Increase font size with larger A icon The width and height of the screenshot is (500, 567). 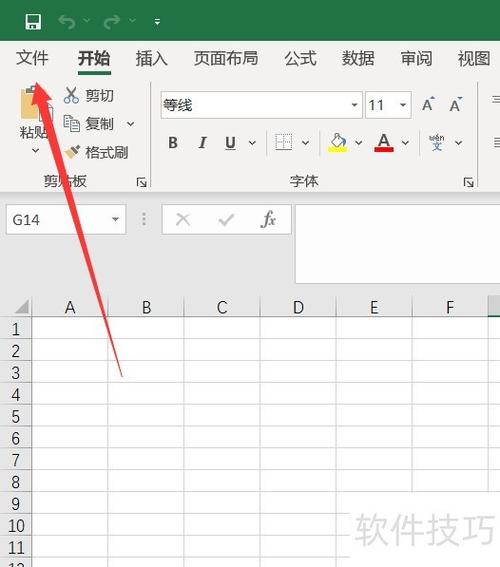pos(428,105)
